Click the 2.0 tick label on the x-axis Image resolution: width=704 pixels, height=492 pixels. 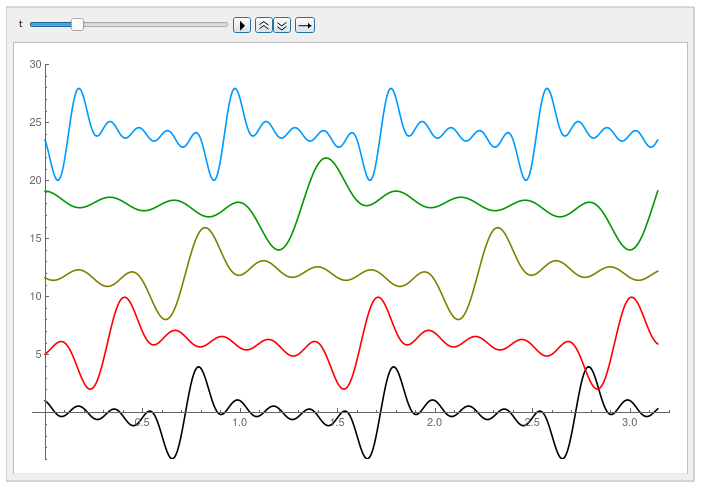[434, 423]
